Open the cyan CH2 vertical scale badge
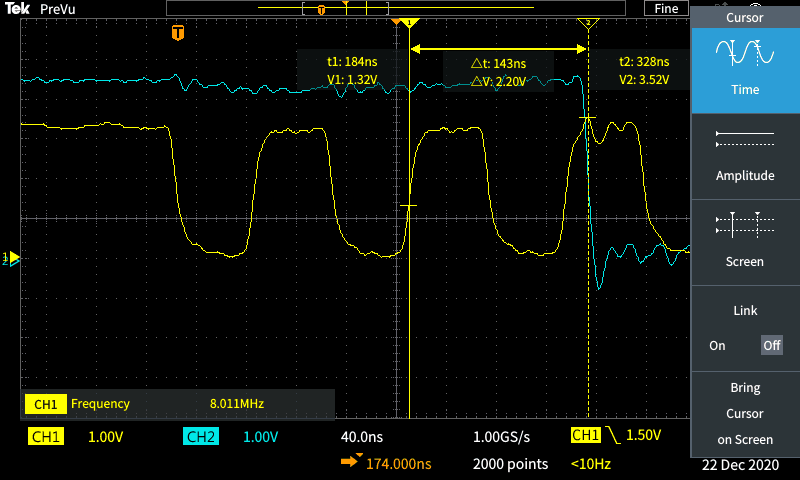The image size is (800, 480). point(200,437)
